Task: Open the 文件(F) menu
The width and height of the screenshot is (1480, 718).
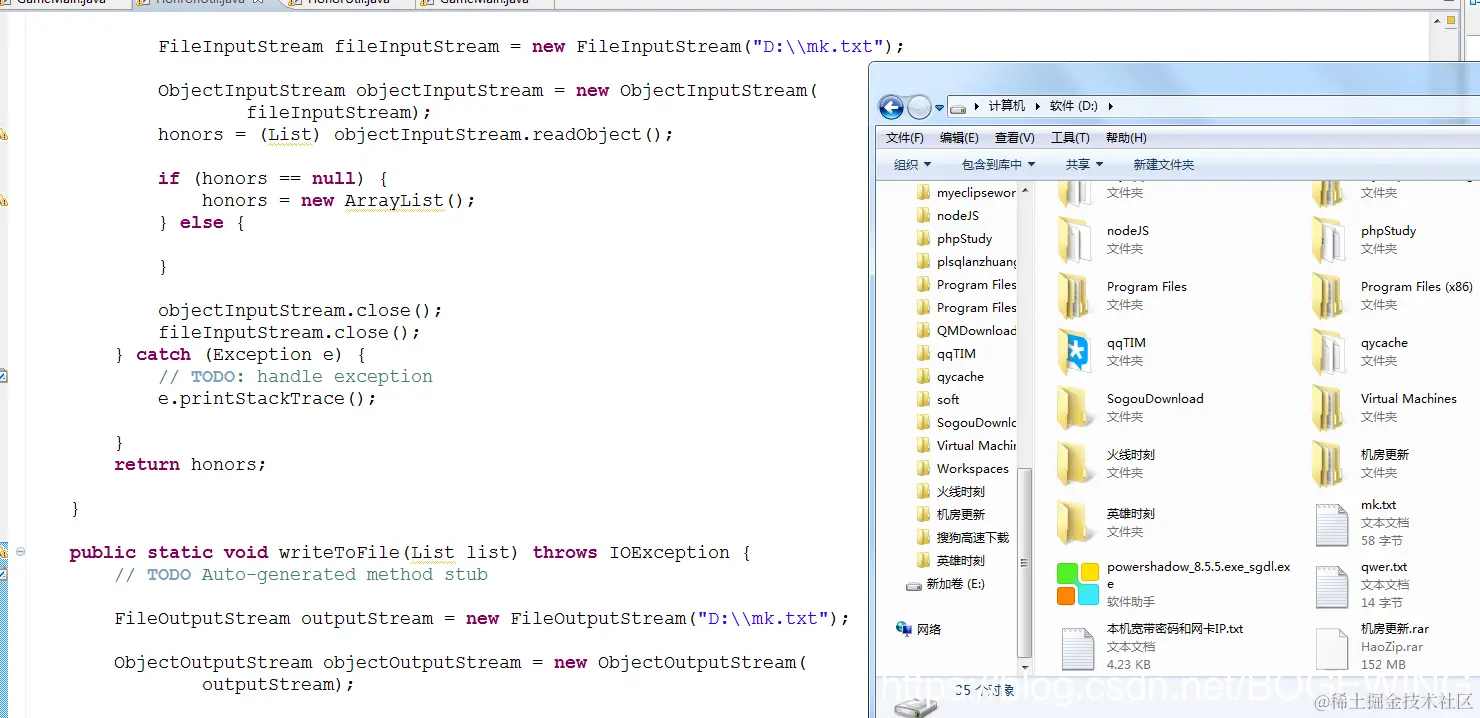Action: [905, 138]
